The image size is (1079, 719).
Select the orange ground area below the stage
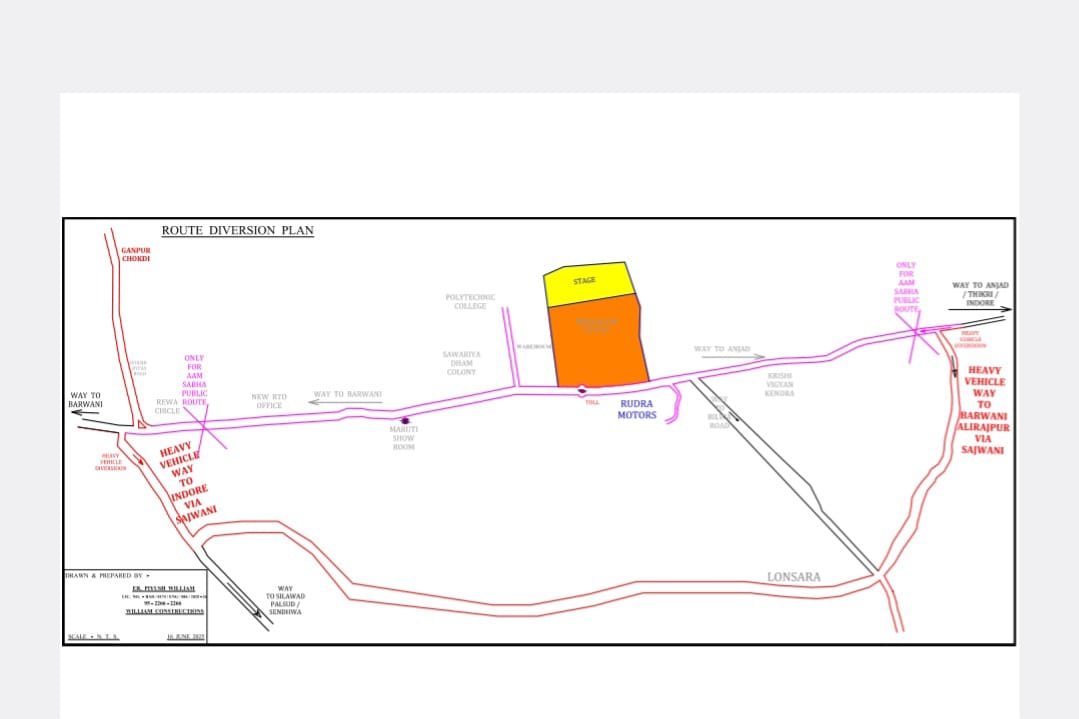[x=598, y=345]
